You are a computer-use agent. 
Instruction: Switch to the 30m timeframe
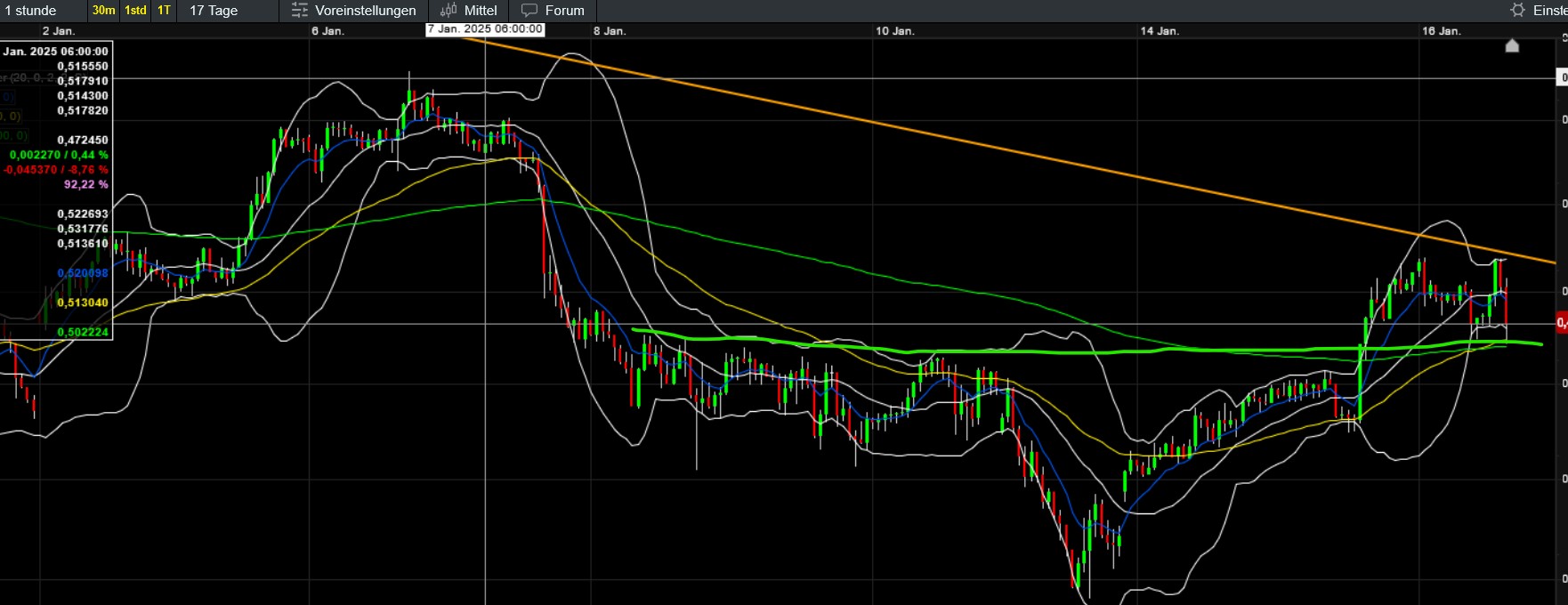coord(103,11)
